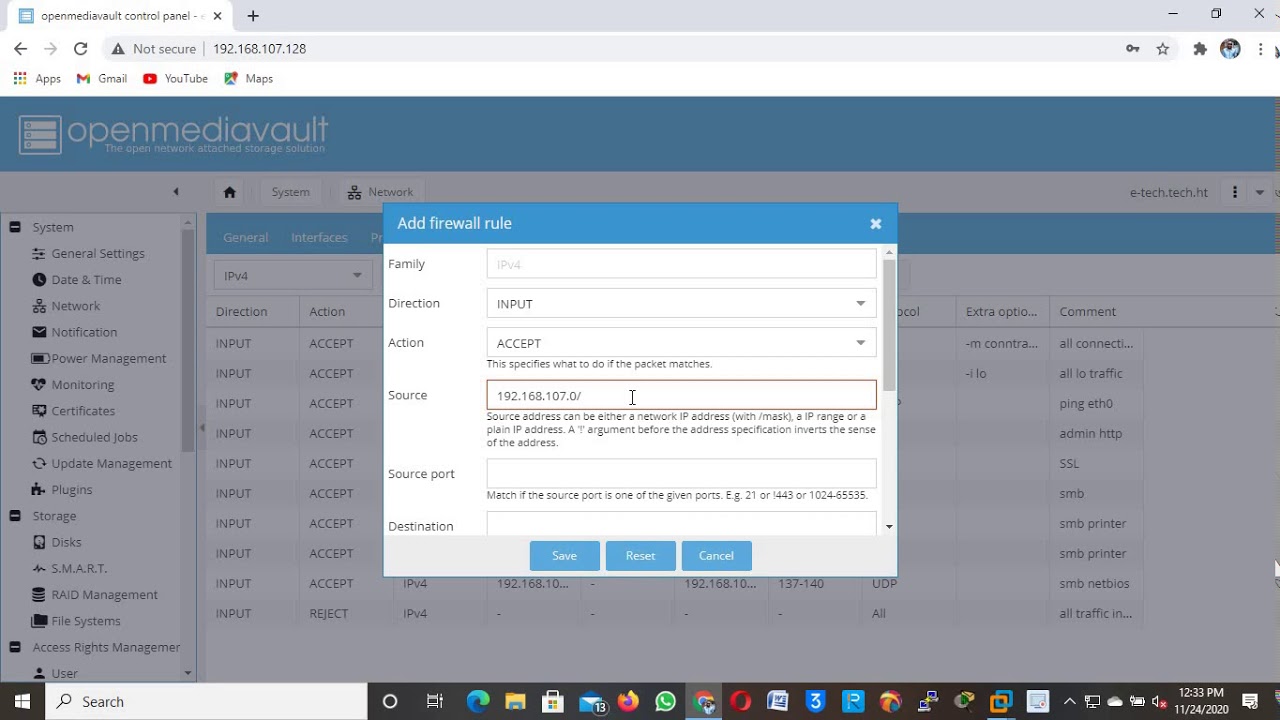Open the Network breadcrumb item
The image size is (1280, 720).
click(x=380, y=192)
